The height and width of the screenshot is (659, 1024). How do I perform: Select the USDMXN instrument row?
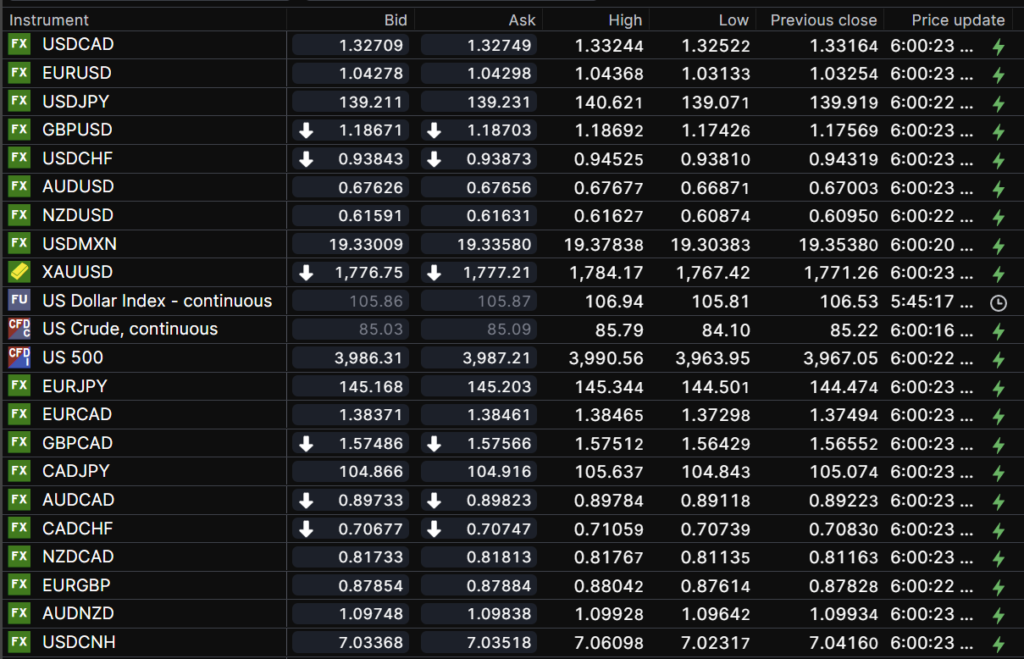pyautogui.click(x=78, y=244)
